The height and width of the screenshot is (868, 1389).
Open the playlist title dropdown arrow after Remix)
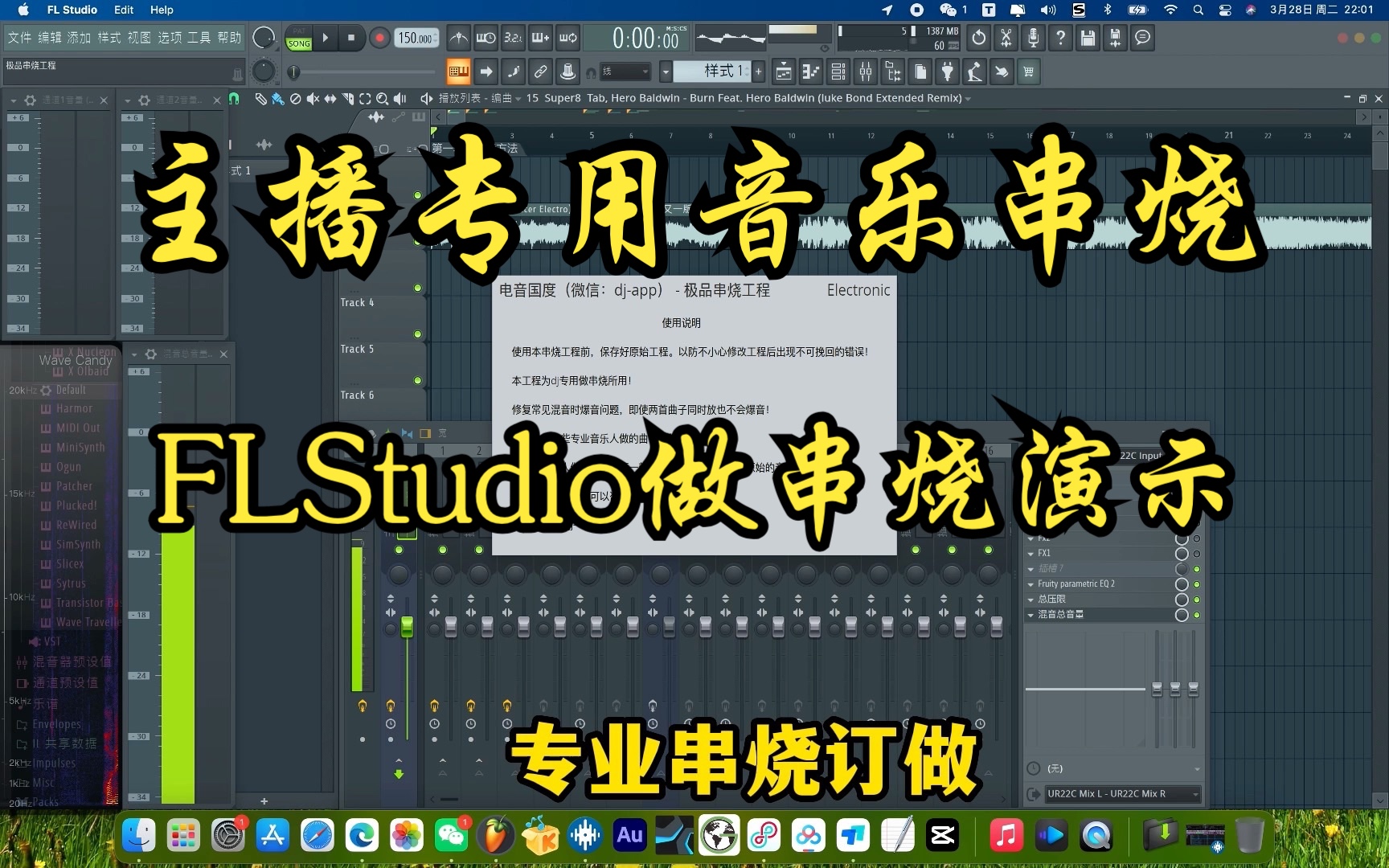(x=968, y=99)
